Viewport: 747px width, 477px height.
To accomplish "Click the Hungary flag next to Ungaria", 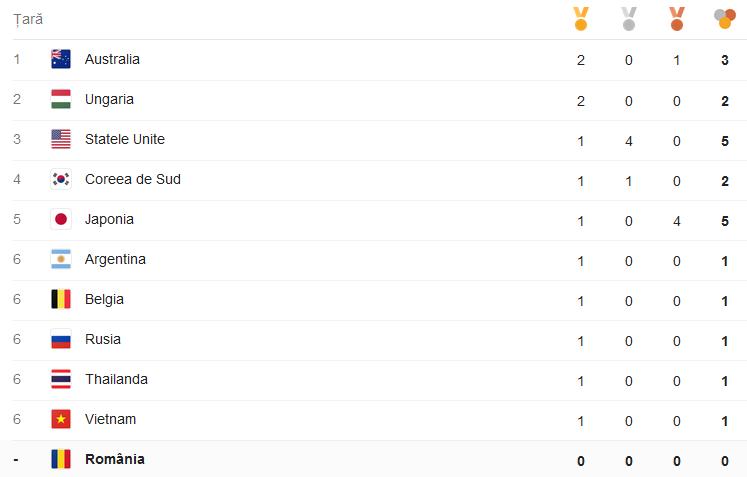I will tap(61, 99).
